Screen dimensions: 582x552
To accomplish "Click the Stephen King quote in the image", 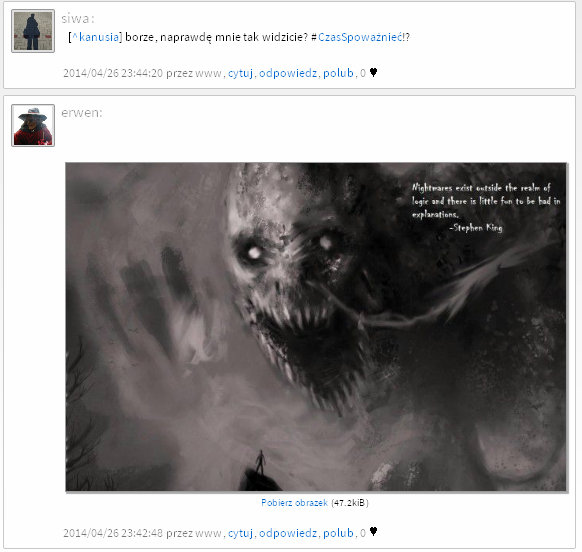I will (x=486, y=208).
